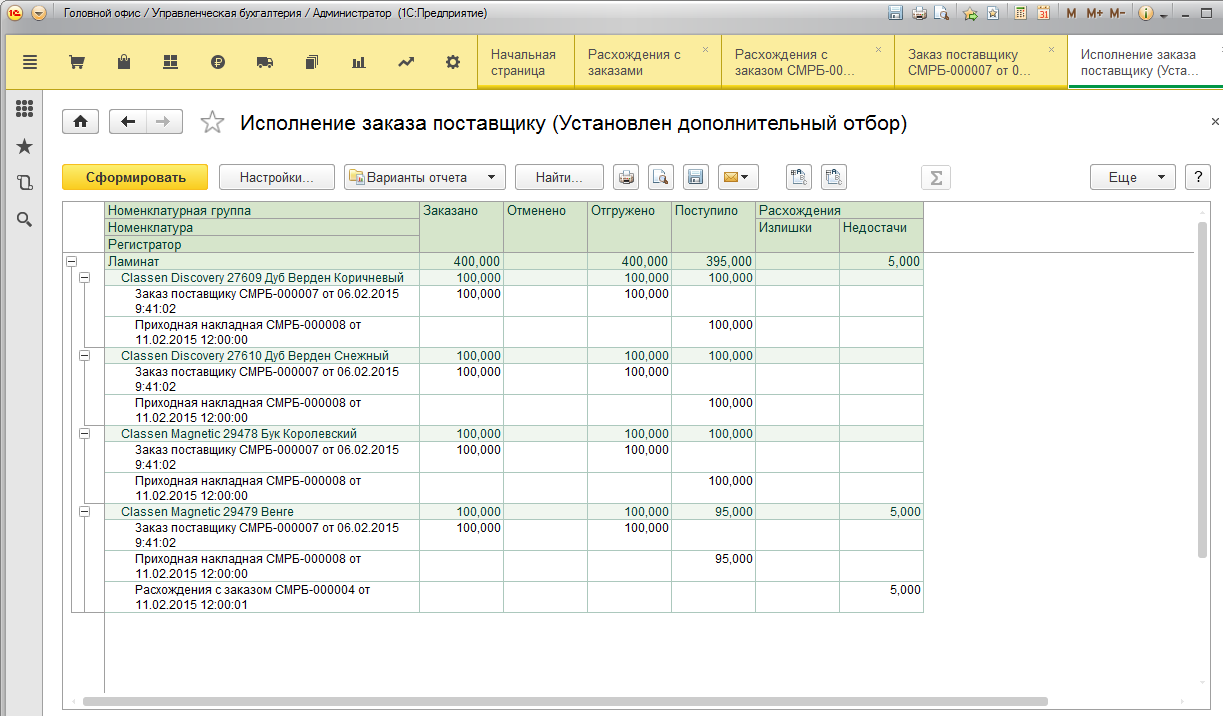Open title bar main menu dropdown arrow

click(39, 13)
